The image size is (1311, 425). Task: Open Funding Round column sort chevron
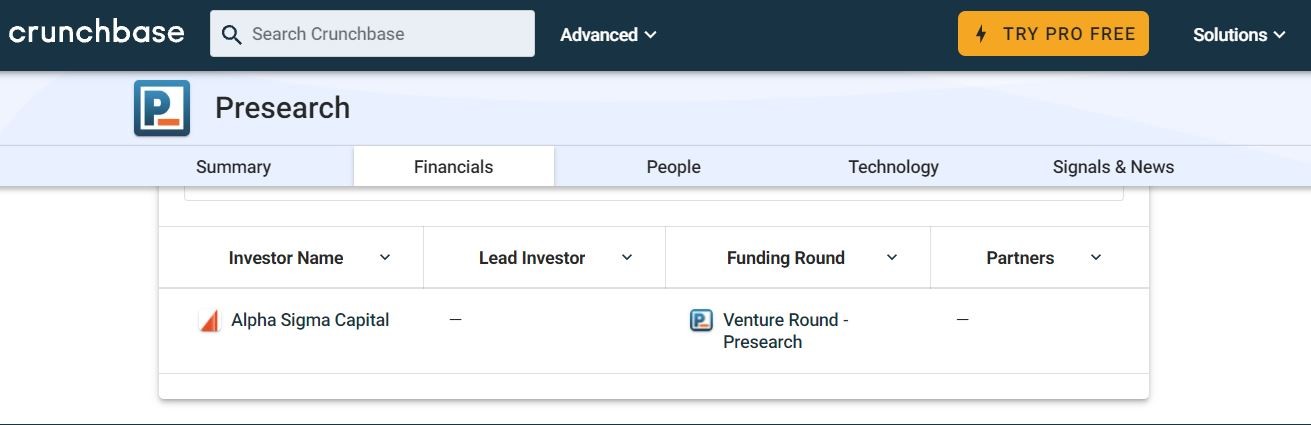click(892, 258)
